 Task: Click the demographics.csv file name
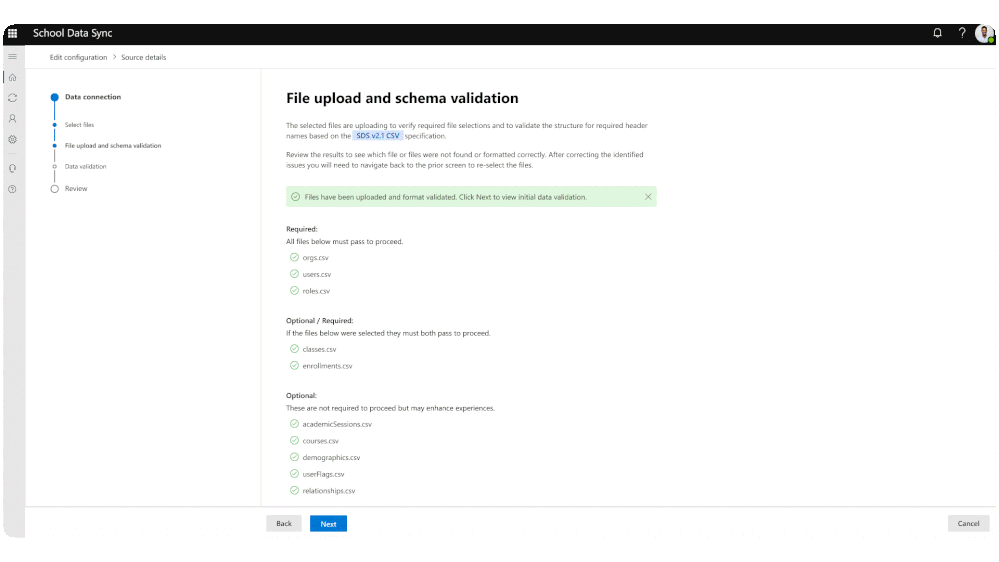(x=331, y=458)
